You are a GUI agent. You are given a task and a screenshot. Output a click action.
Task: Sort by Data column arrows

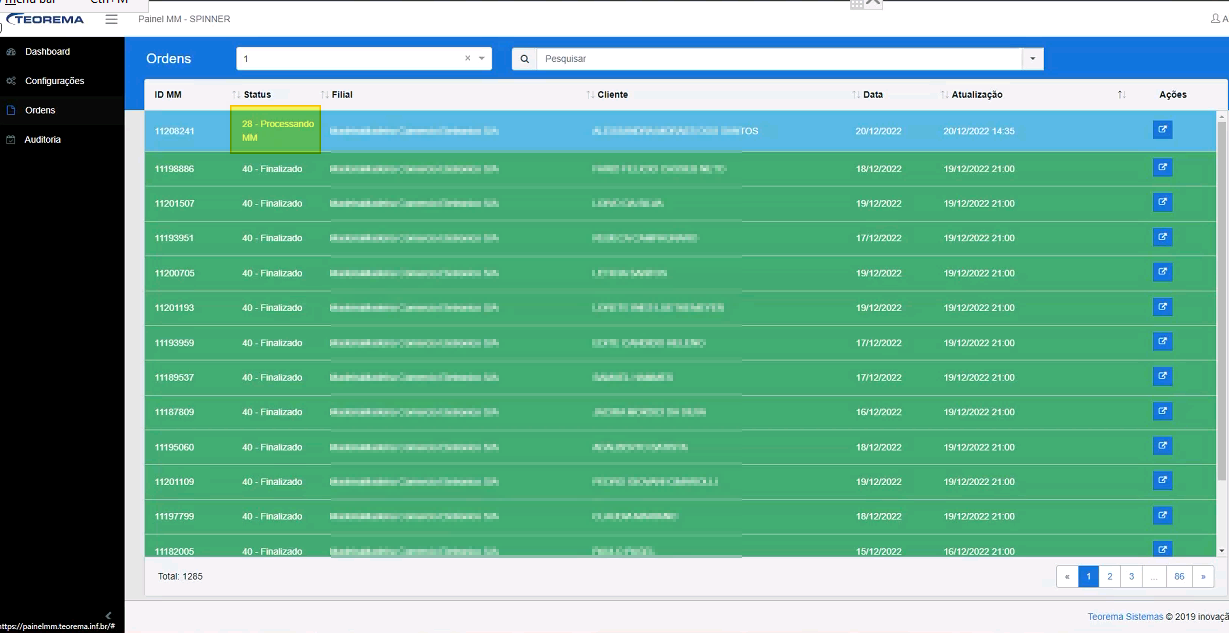pos(944,95)
